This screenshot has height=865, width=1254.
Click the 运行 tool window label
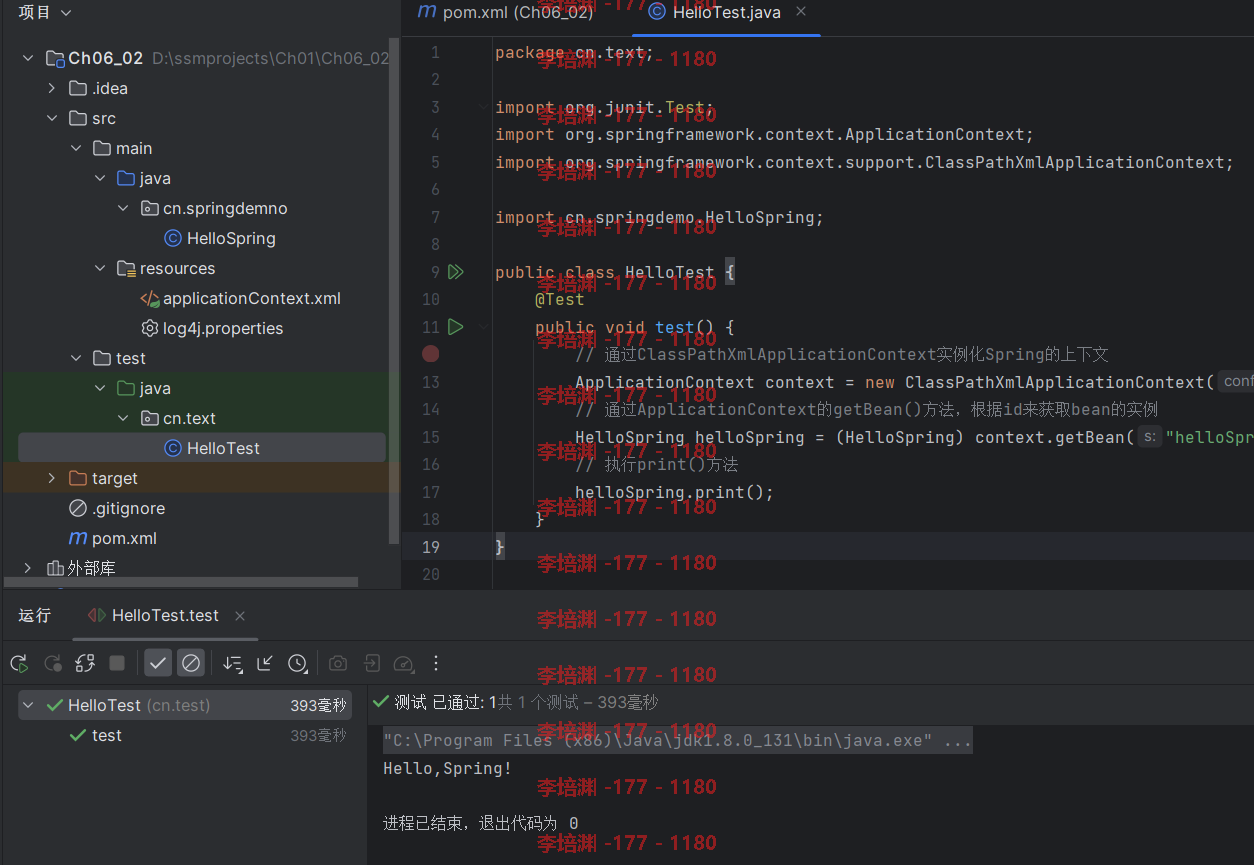[x=34, y=615]
